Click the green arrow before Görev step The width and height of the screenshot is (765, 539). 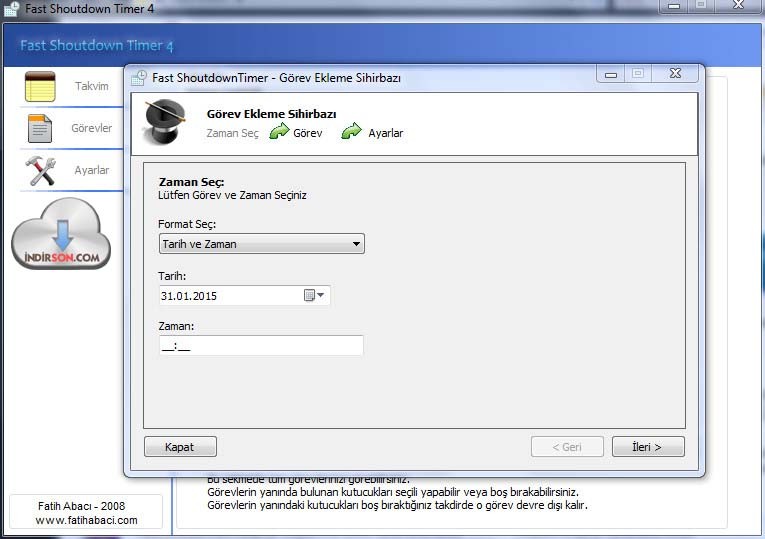click(x=279, y=131)
